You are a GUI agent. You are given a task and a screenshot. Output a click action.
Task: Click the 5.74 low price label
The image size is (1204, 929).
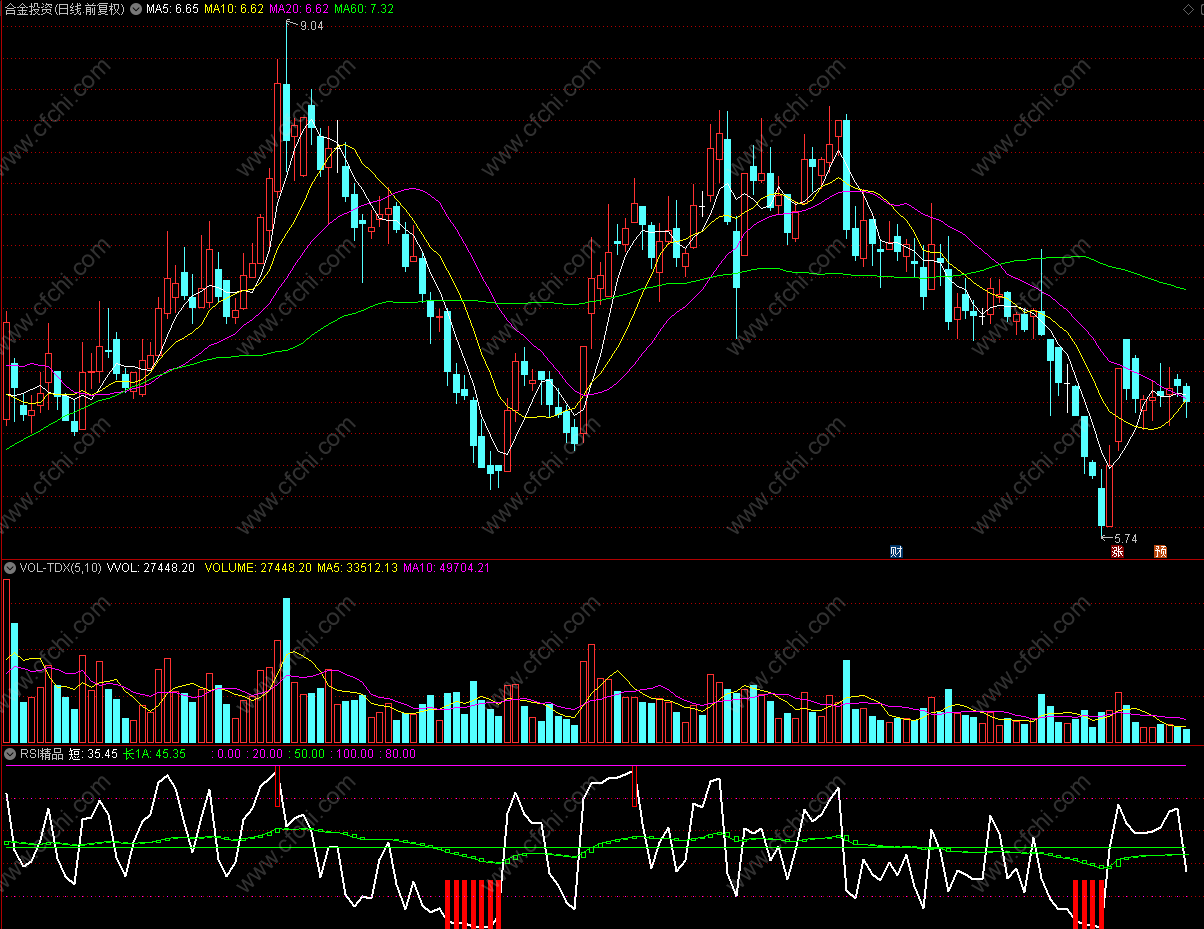click(1126, 538)
